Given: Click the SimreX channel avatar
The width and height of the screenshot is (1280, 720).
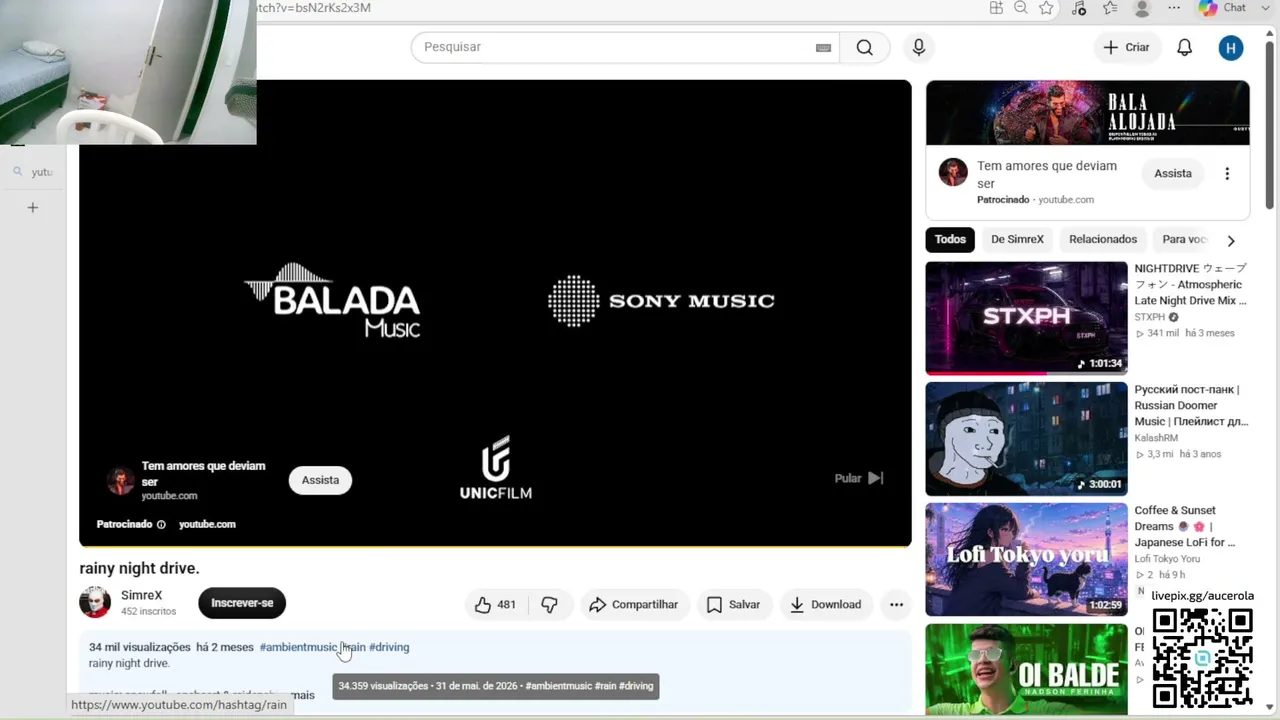Looking at the screenshot, I should [95, 602].
